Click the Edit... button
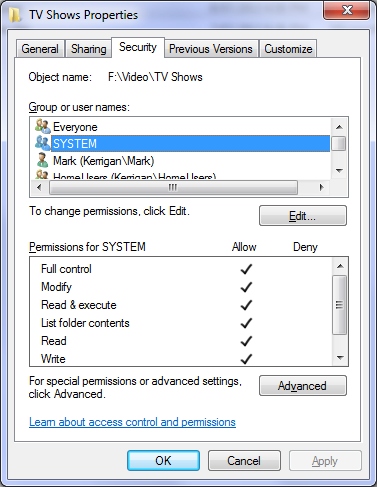 tap(303, 216)
